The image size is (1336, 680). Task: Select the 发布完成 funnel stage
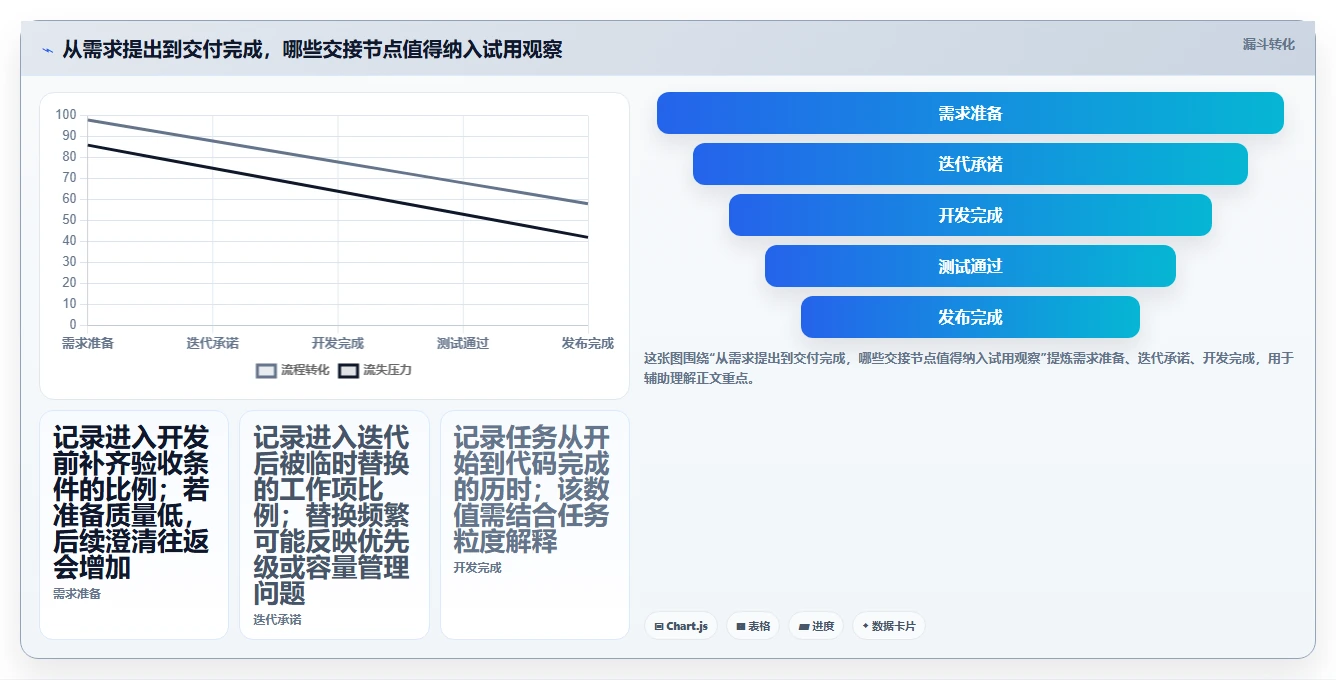(970, 317)
